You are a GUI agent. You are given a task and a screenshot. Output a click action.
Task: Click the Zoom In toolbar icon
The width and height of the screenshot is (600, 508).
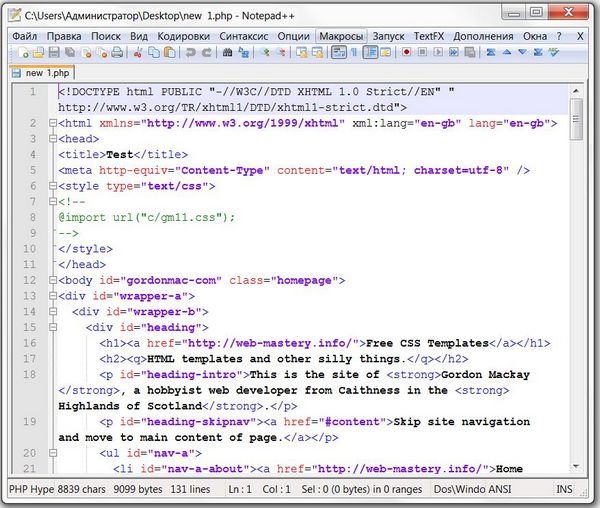pyautogui.click(x=265, y=52)
